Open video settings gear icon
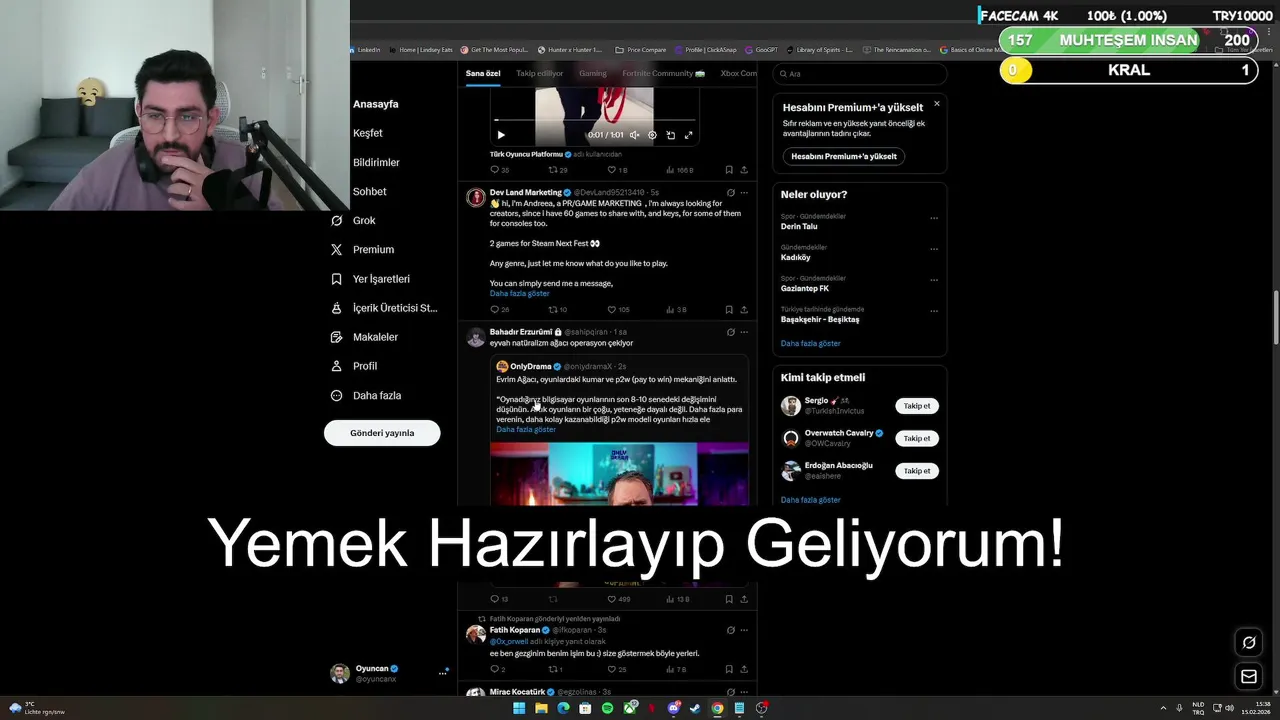The height and width of the screenshot is (720, 1280). [x=652, y=135]
